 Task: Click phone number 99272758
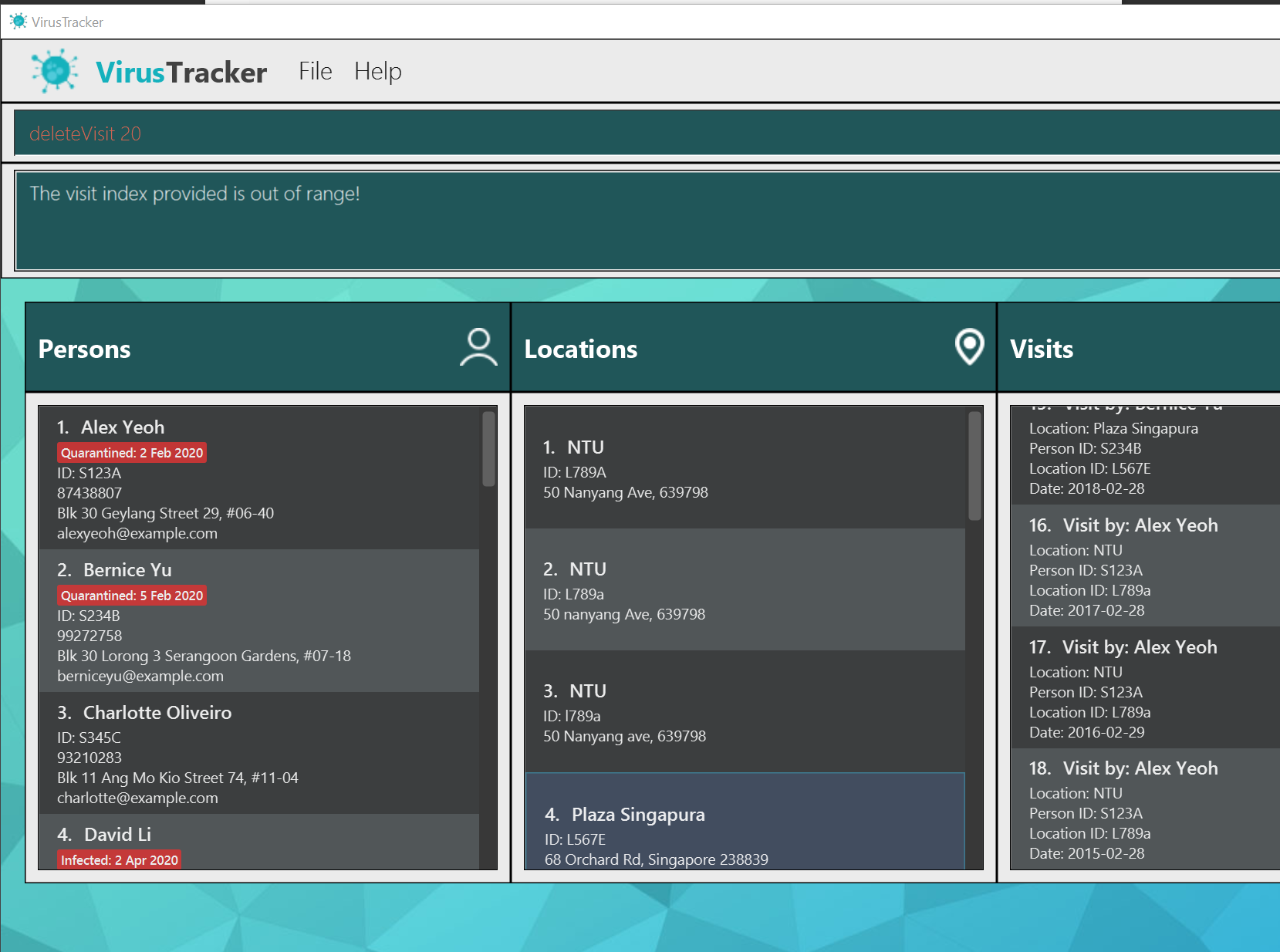click(x=89, y=636)
